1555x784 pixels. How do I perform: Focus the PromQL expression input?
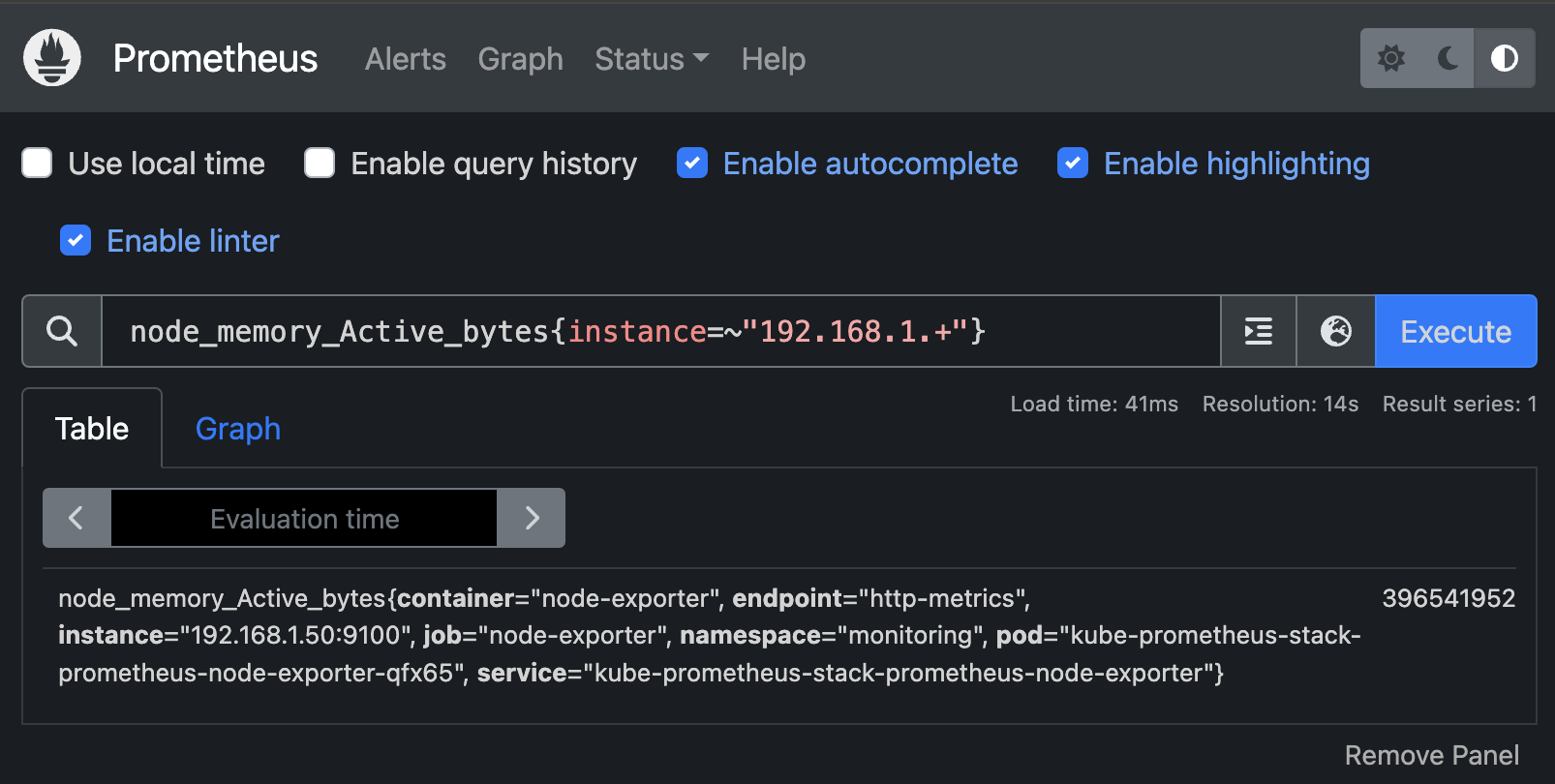661,331
